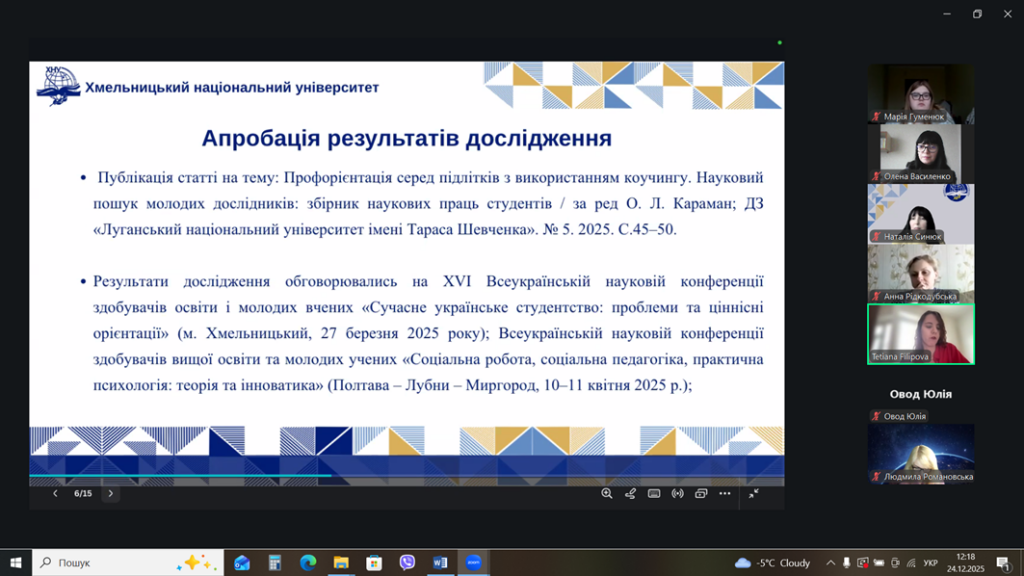Open the more options ellipsis menu

(x=725, y=493)
